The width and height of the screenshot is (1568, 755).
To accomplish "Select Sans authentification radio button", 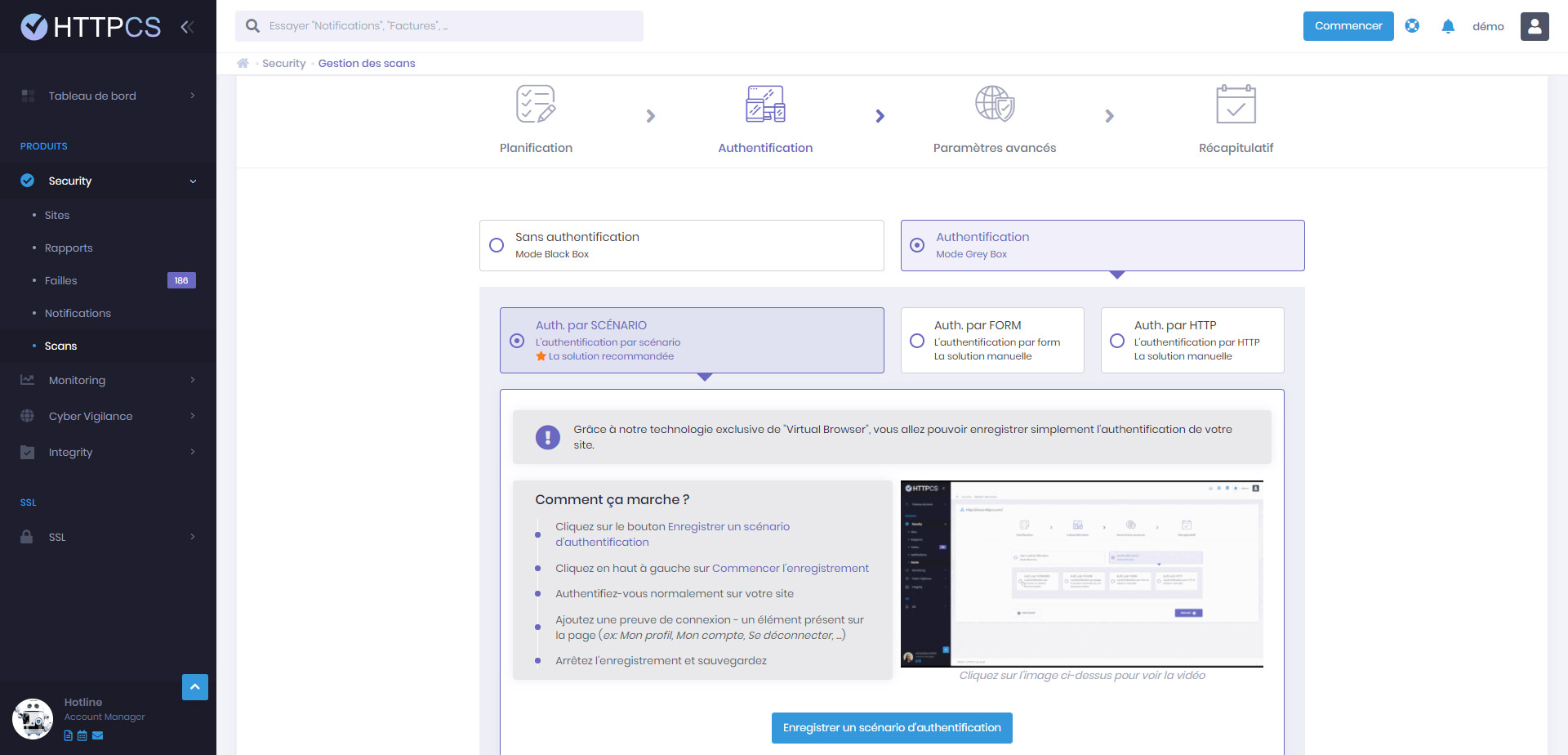I will [497, 245].
